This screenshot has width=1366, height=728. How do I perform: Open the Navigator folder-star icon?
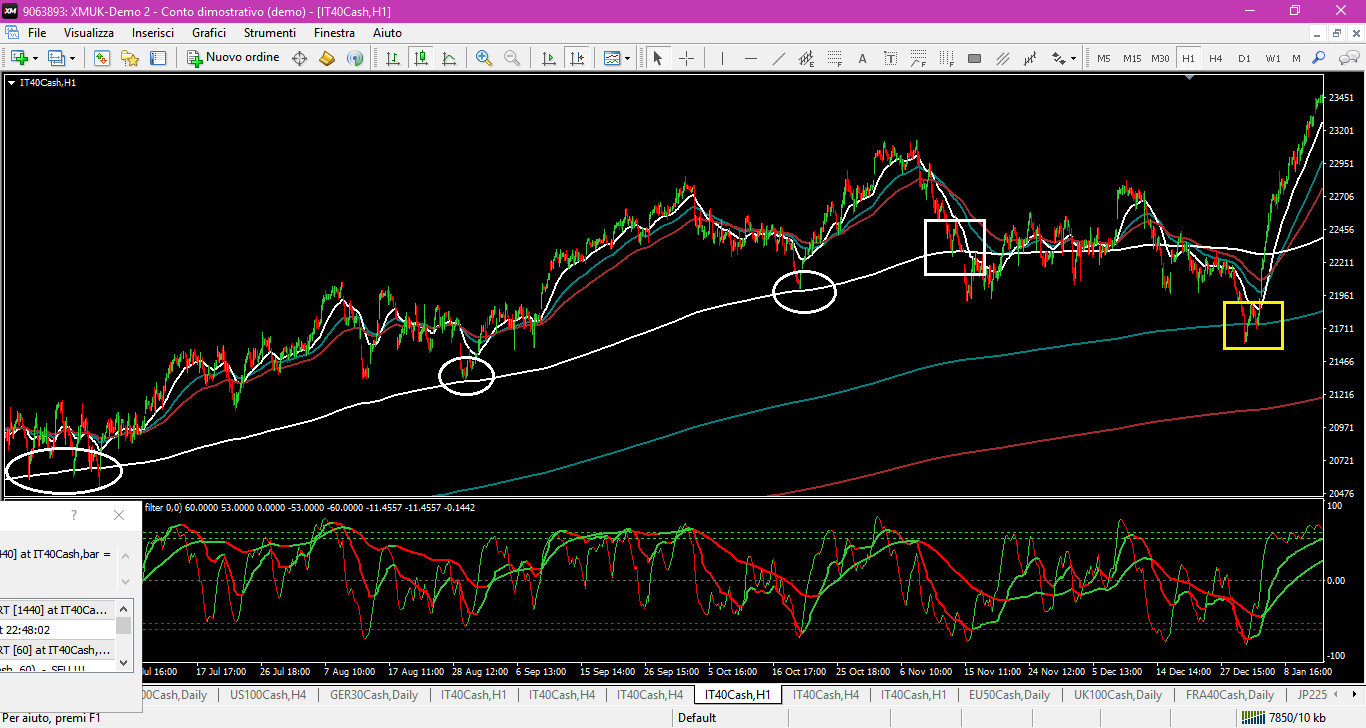(130, 58)
